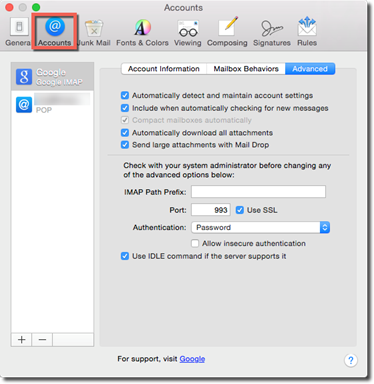The width and height of the screenshot is (374, 384).
Task: Open the Authentication dropdown
Action: click(x=261, y=227)
